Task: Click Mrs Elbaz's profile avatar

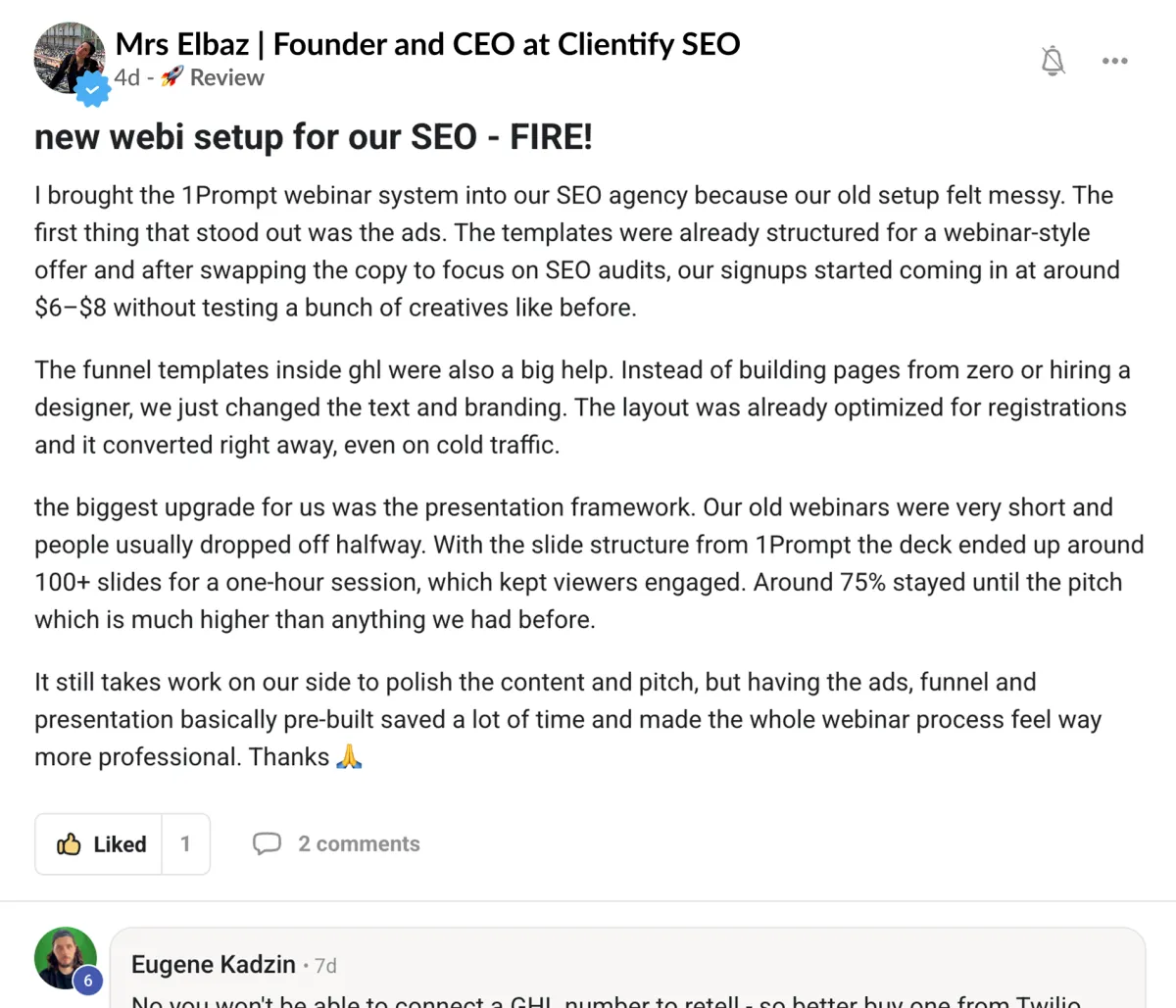Action: [67, 55]
